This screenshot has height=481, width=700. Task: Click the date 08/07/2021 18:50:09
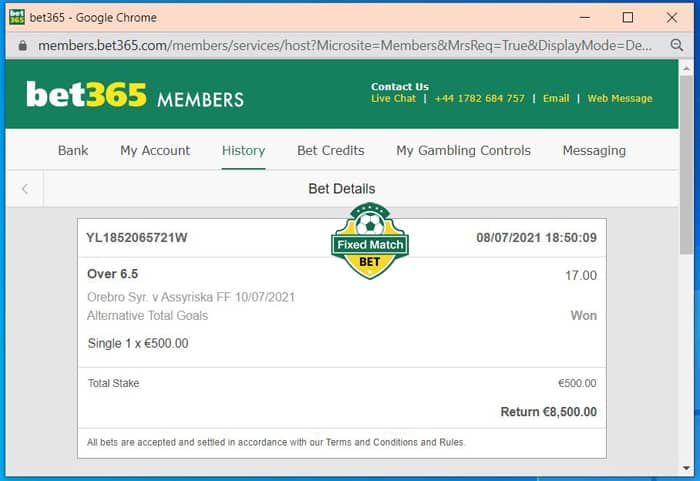536,238
